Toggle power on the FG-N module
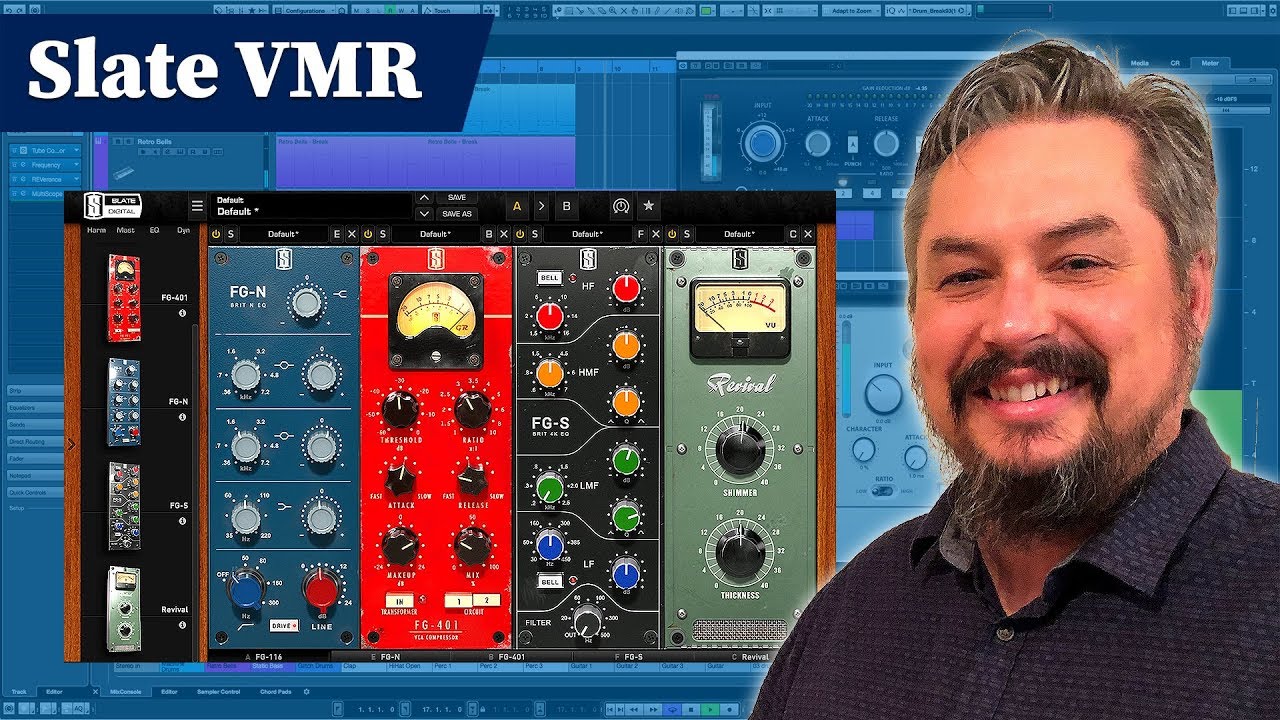Screen dimensions: 1280x720 point(216,234)
